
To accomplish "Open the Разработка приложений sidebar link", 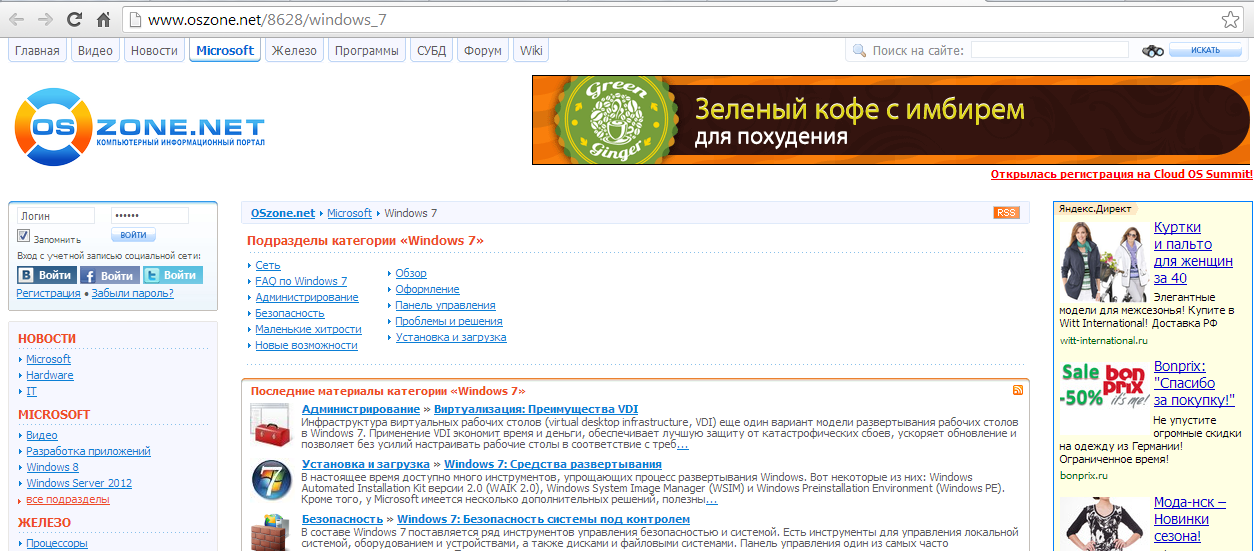I will click(88, 451).
